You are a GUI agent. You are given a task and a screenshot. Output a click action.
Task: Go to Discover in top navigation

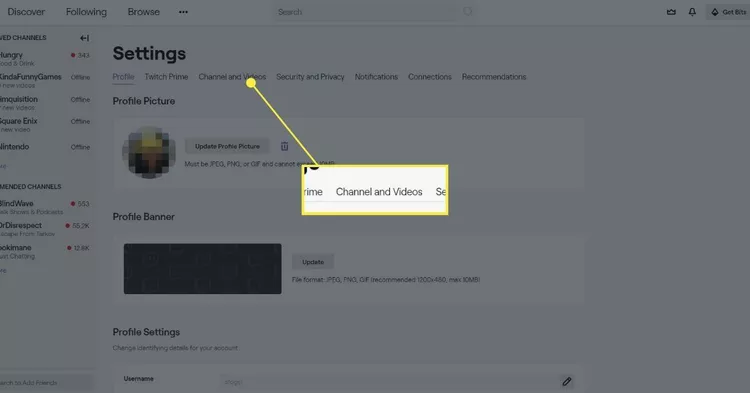tap(26, 12)
